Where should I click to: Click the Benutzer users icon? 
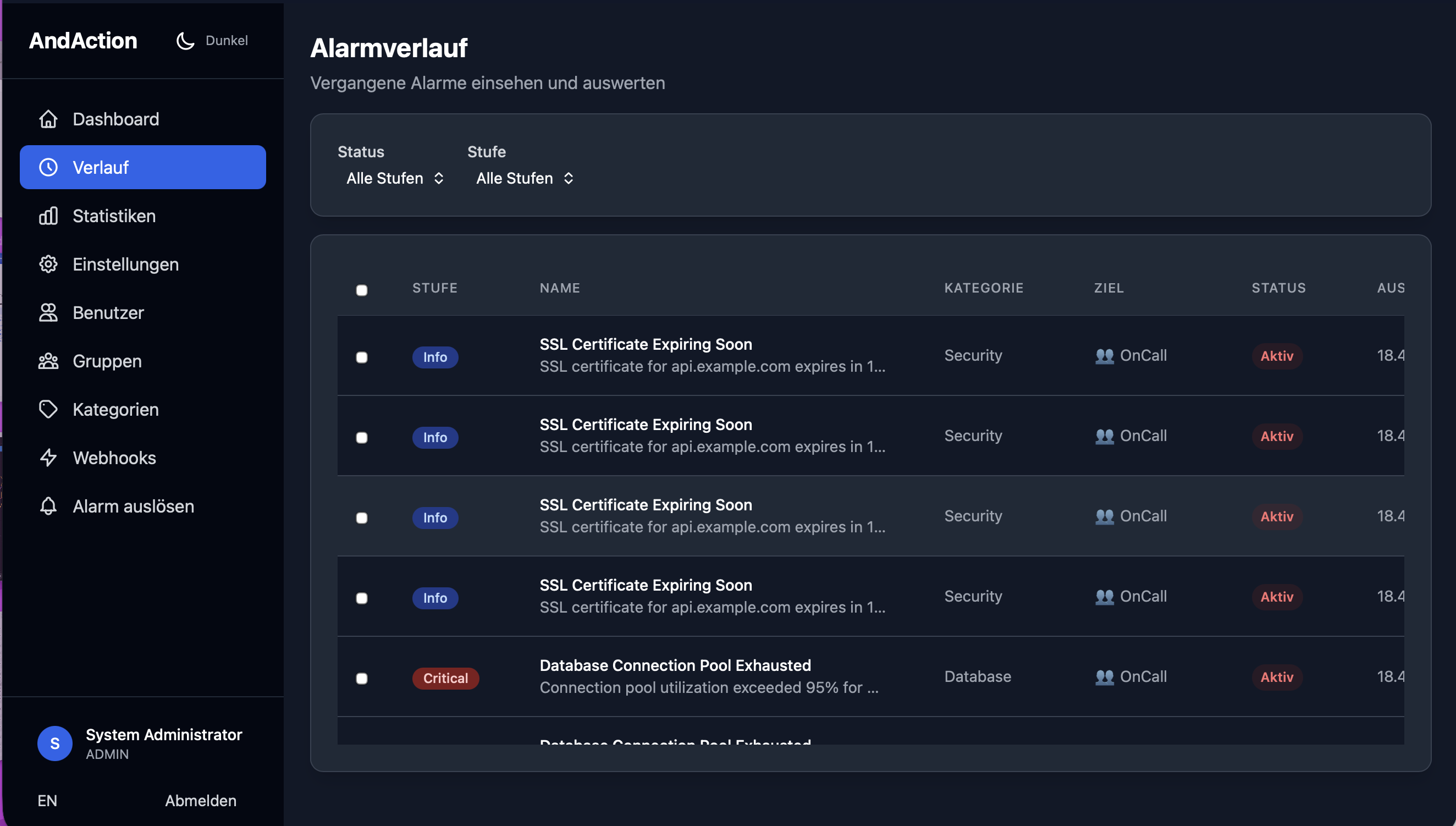[x=48, y=312]
